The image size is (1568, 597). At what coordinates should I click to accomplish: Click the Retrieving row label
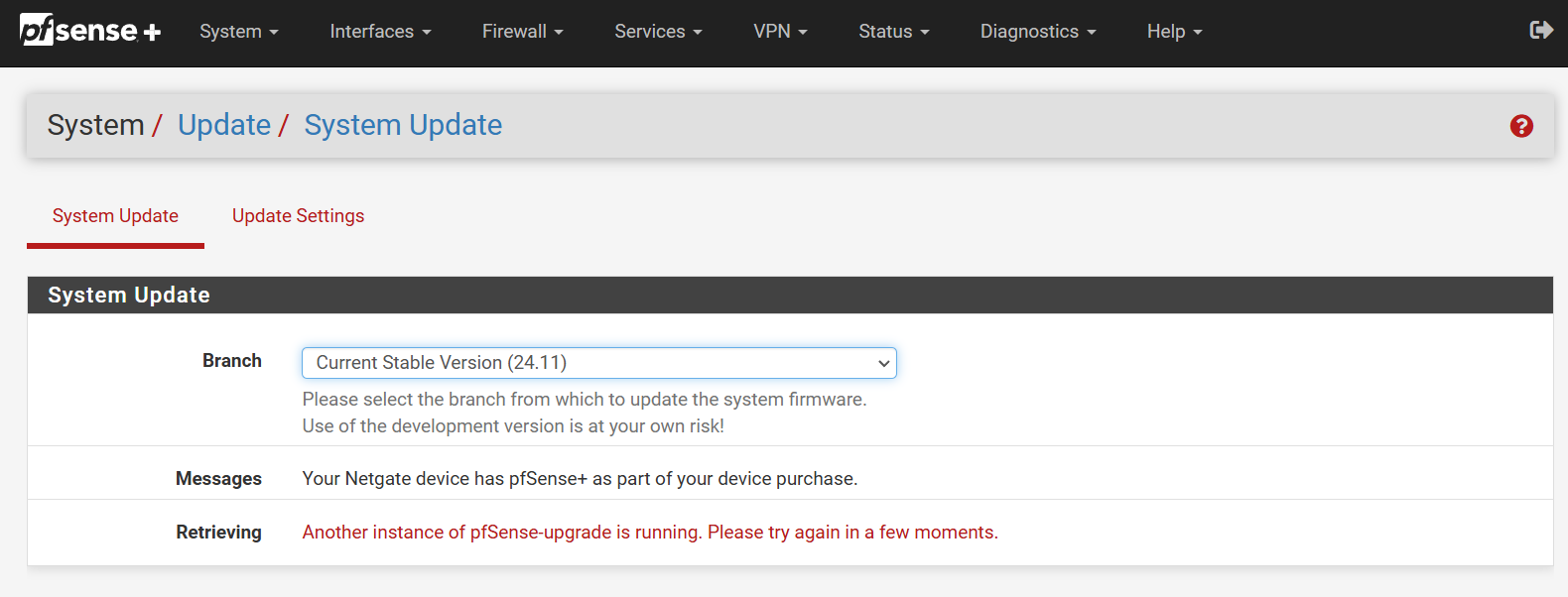coord(219,533)
